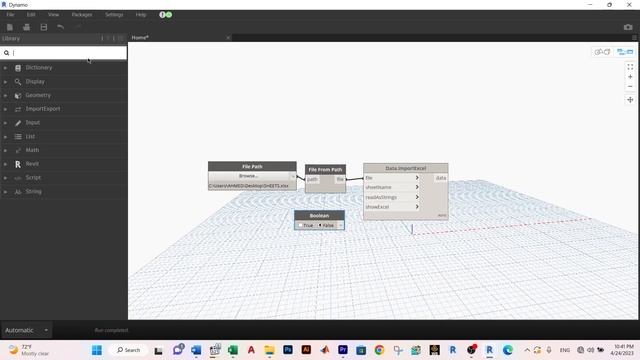Click the Zoom In plus icon

coord(630,77)
